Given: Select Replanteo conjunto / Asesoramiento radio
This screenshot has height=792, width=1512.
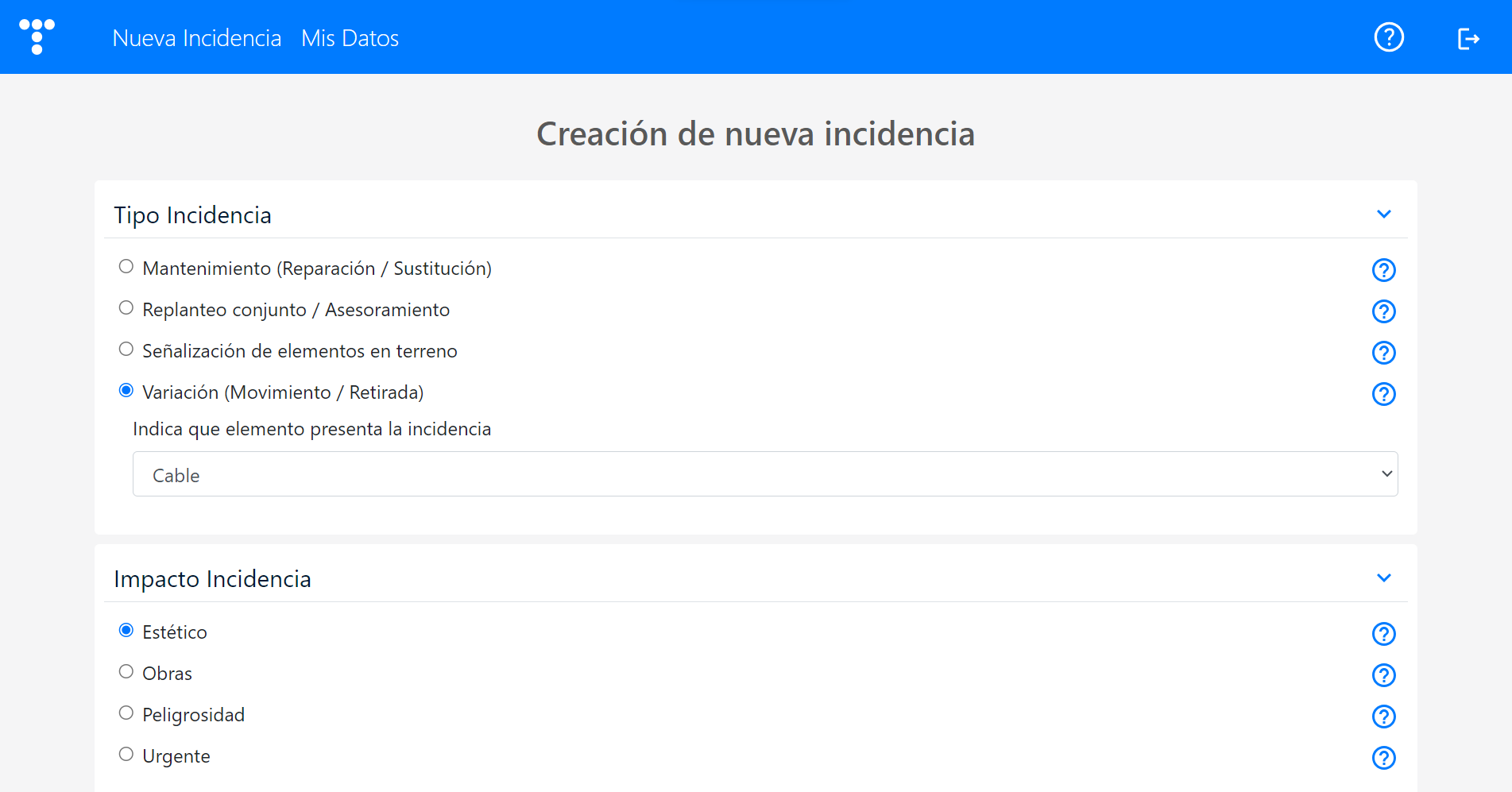Looking at the screenshot, I should click(126, 308).
